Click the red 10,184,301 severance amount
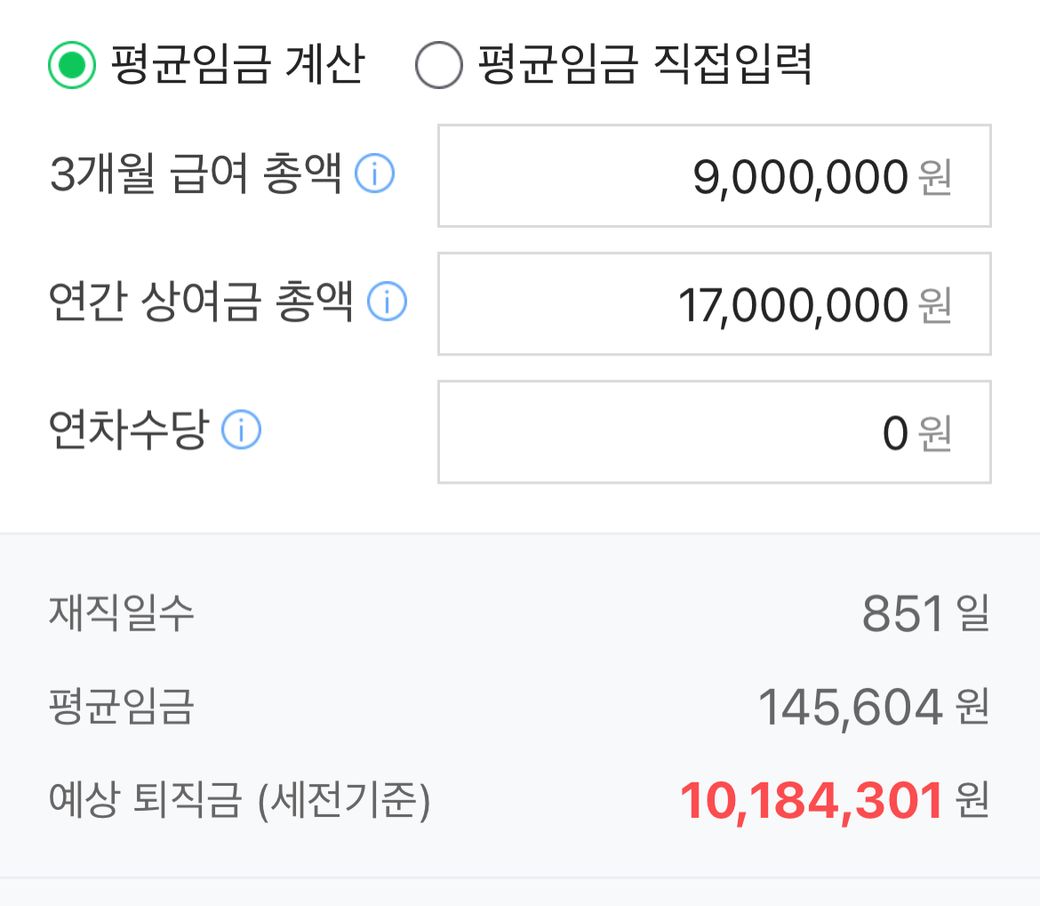Screen dimensions: 1040x906 pyautogui.click(x=811, y=801)
